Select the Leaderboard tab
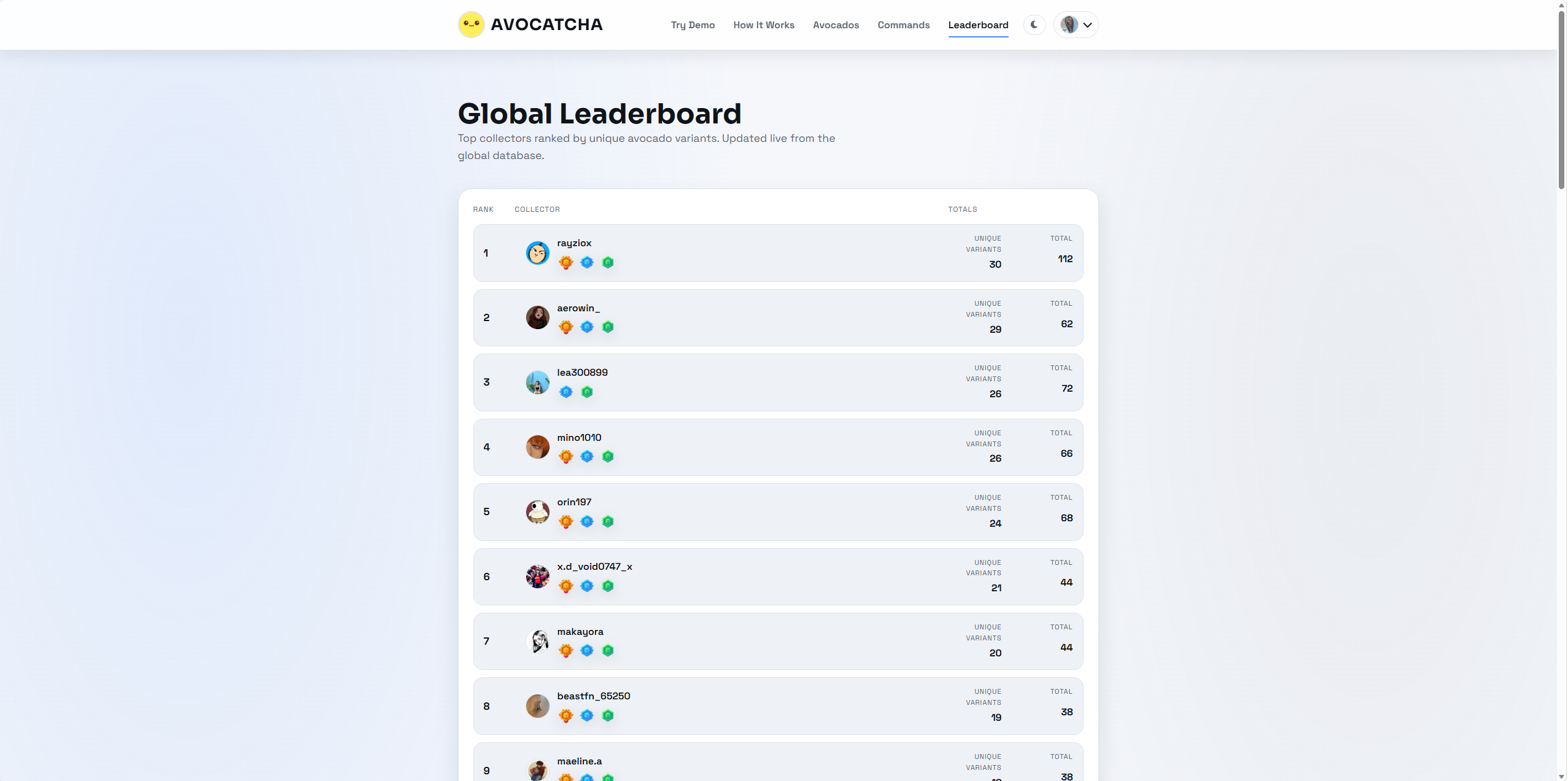1568x781 pixels. click(x=978, y=25)
